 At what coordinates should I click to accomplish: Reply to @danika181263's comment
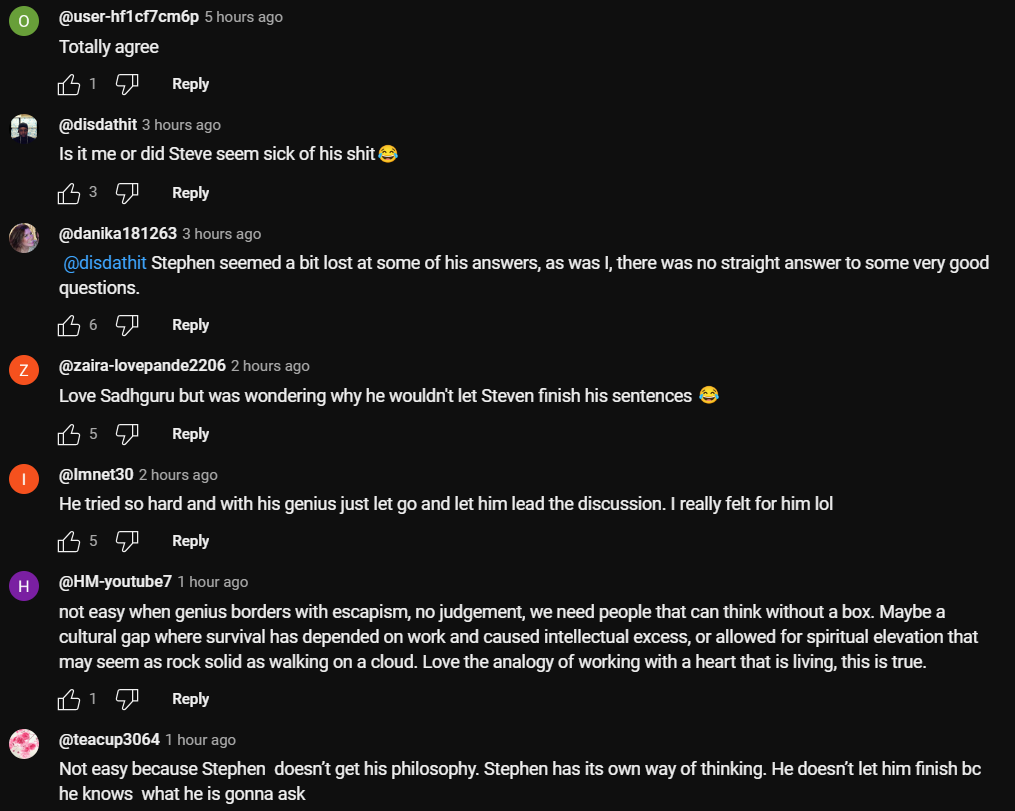pos(190,325)
